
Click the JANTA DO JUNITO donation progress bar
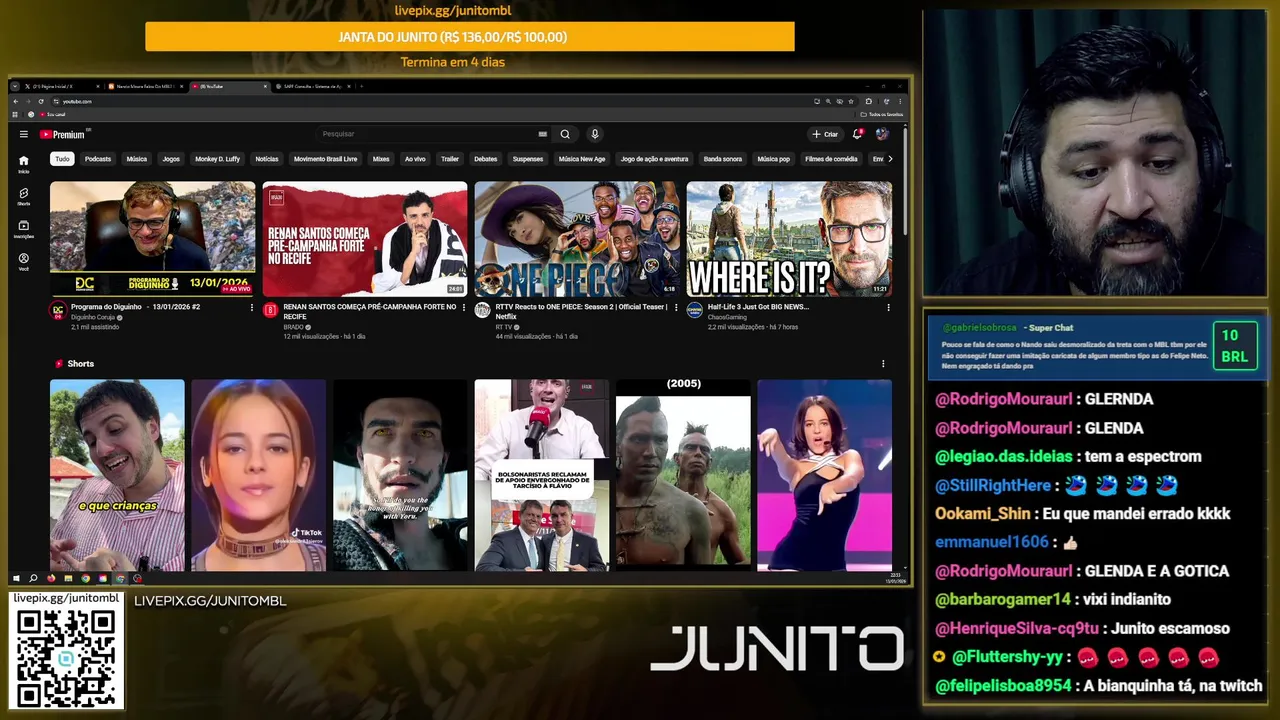470,37
